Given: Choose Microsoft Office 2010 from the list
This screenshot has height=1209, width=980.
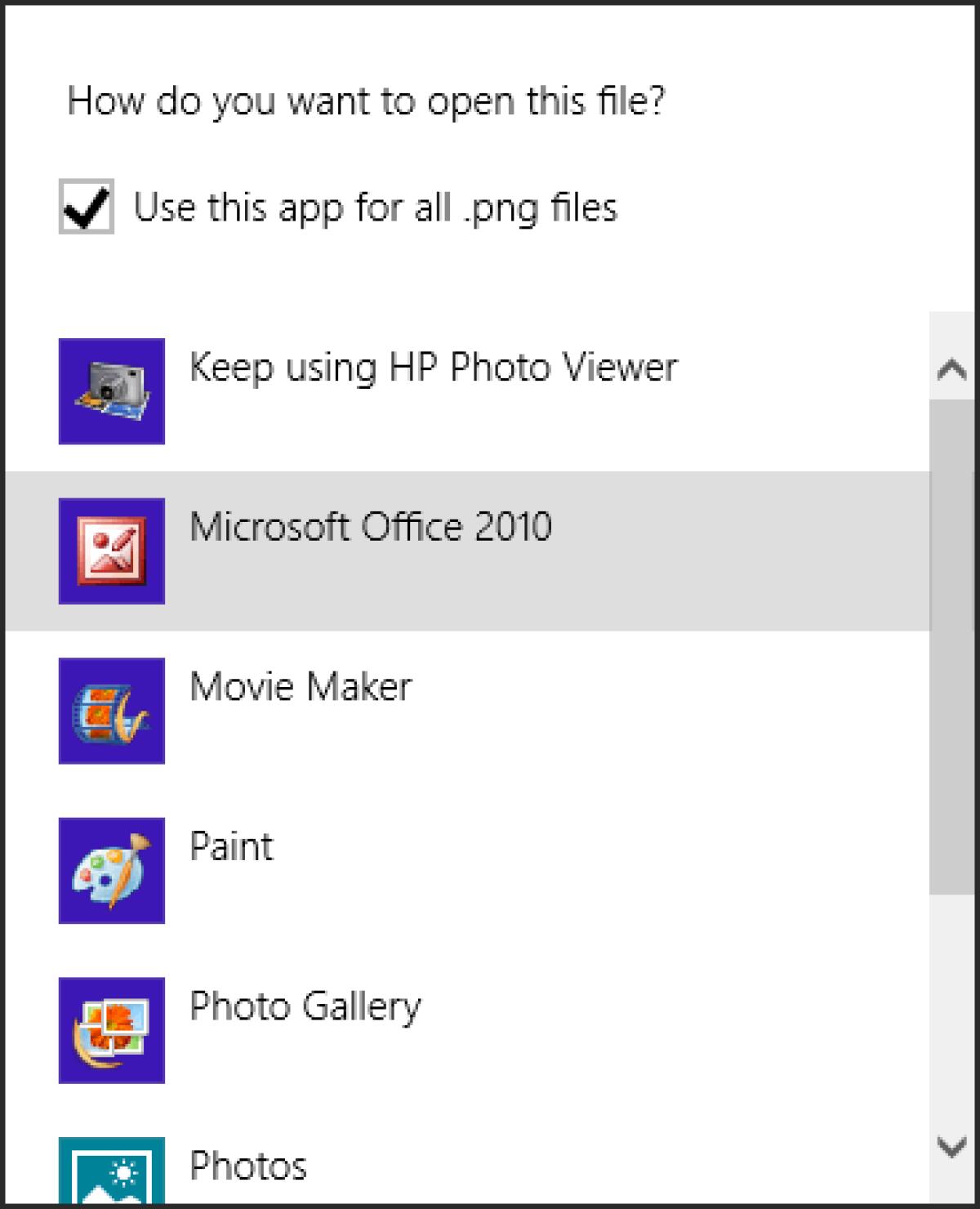Looking at the screenshot, I should click(372, 527).
